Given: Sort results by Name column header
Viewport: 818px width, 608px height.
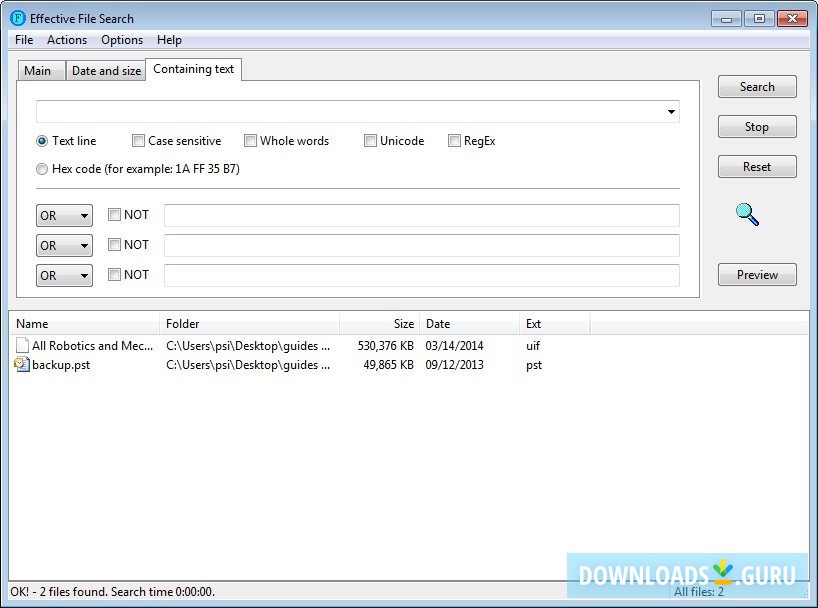Looking at the screenshot, I should (x=85, y=324).
